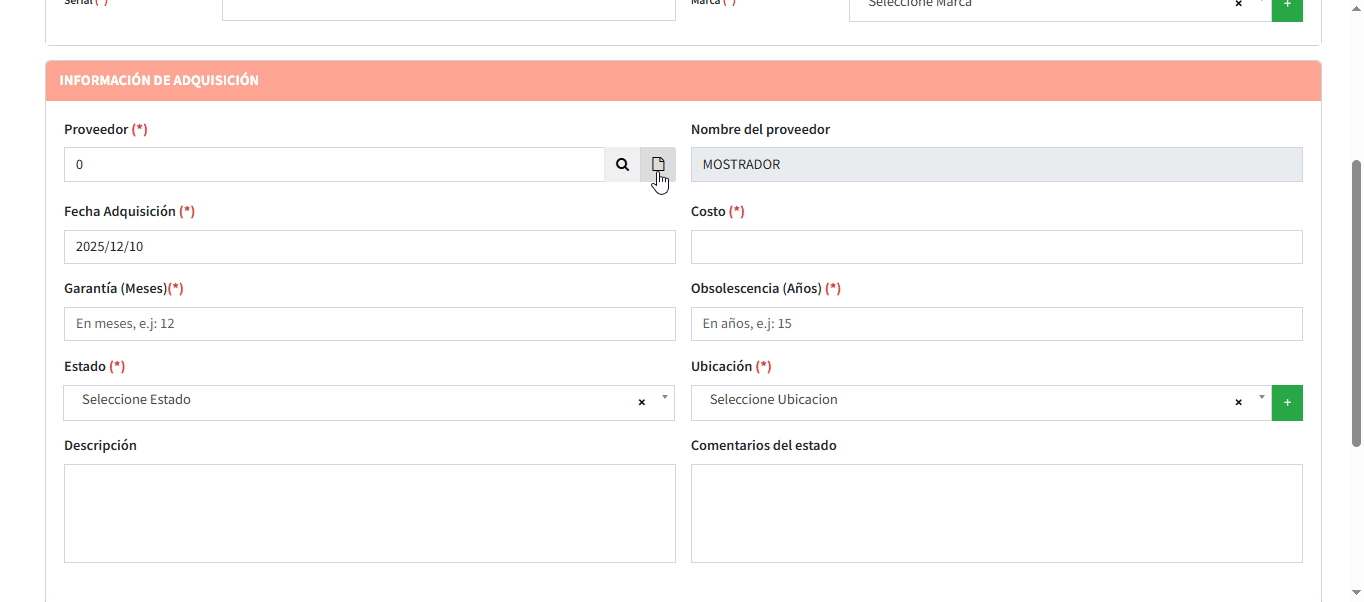Clear the Ubicación selection with its x

coord(1238,402)
